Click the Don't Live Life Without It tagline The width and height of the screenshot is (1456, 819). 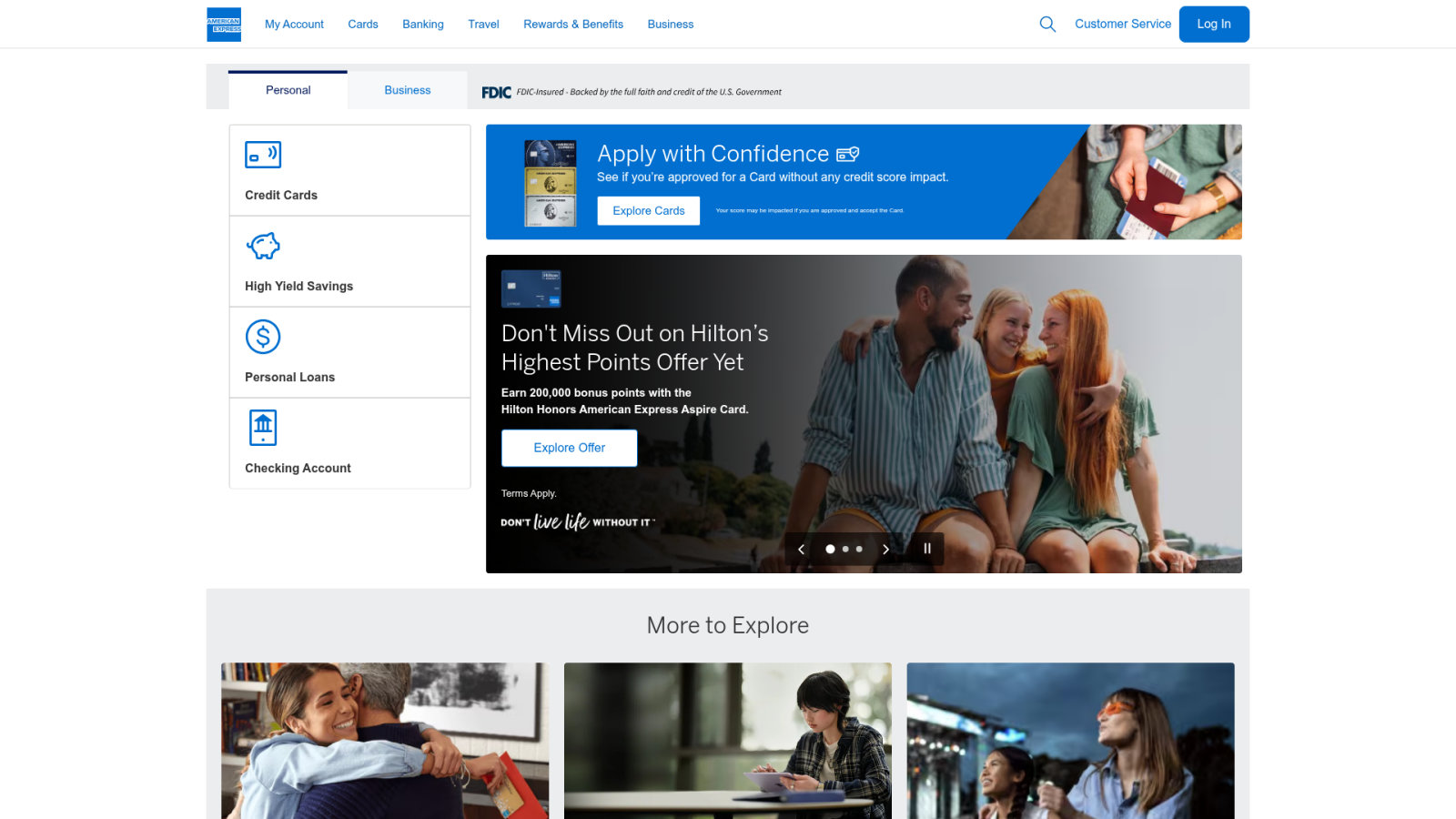(578, 521)
